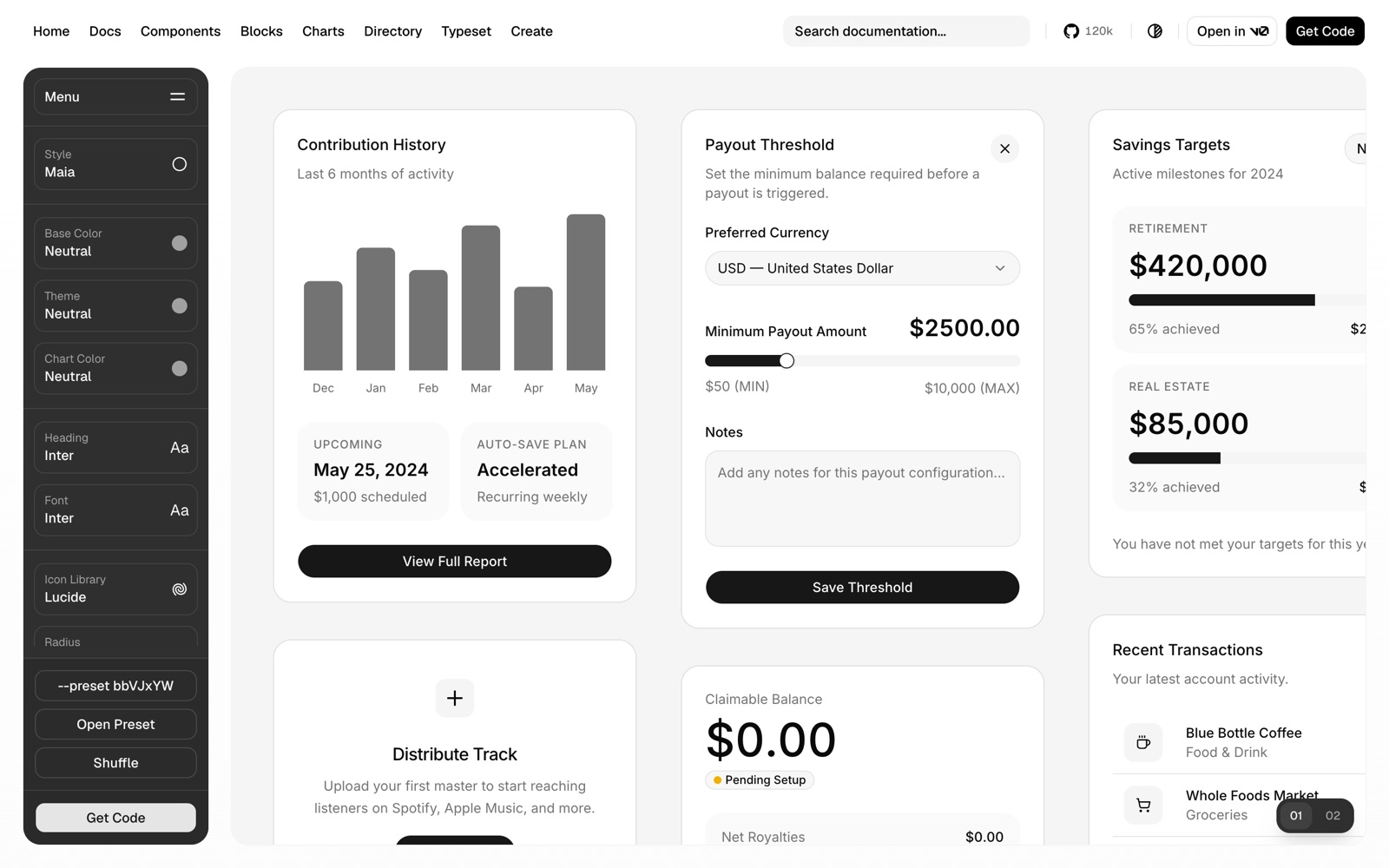Open the Icon Library Lucide selector
This screenshot has width=1389, height=868.
tap(115, 589)
